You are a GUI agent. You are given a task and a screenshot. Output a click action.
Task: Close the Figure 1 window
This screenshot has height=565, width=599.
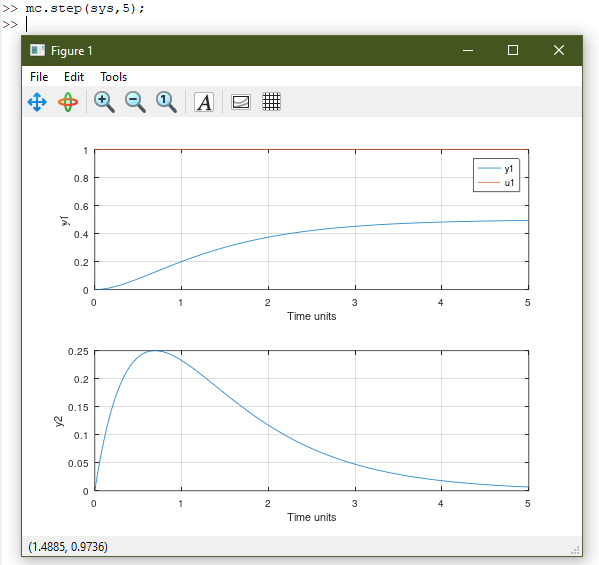coord(559,50)
